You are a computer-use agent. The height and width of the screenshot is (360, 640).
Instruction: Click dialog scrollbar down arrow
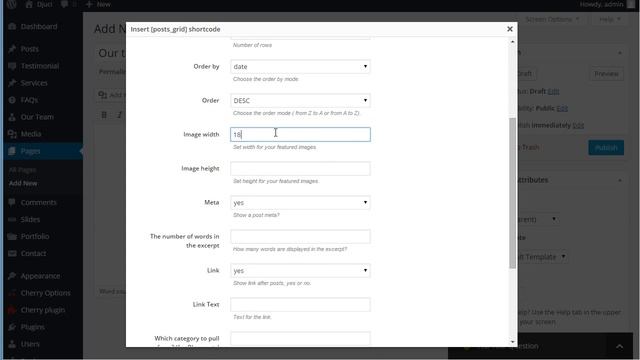click(512, 342)
